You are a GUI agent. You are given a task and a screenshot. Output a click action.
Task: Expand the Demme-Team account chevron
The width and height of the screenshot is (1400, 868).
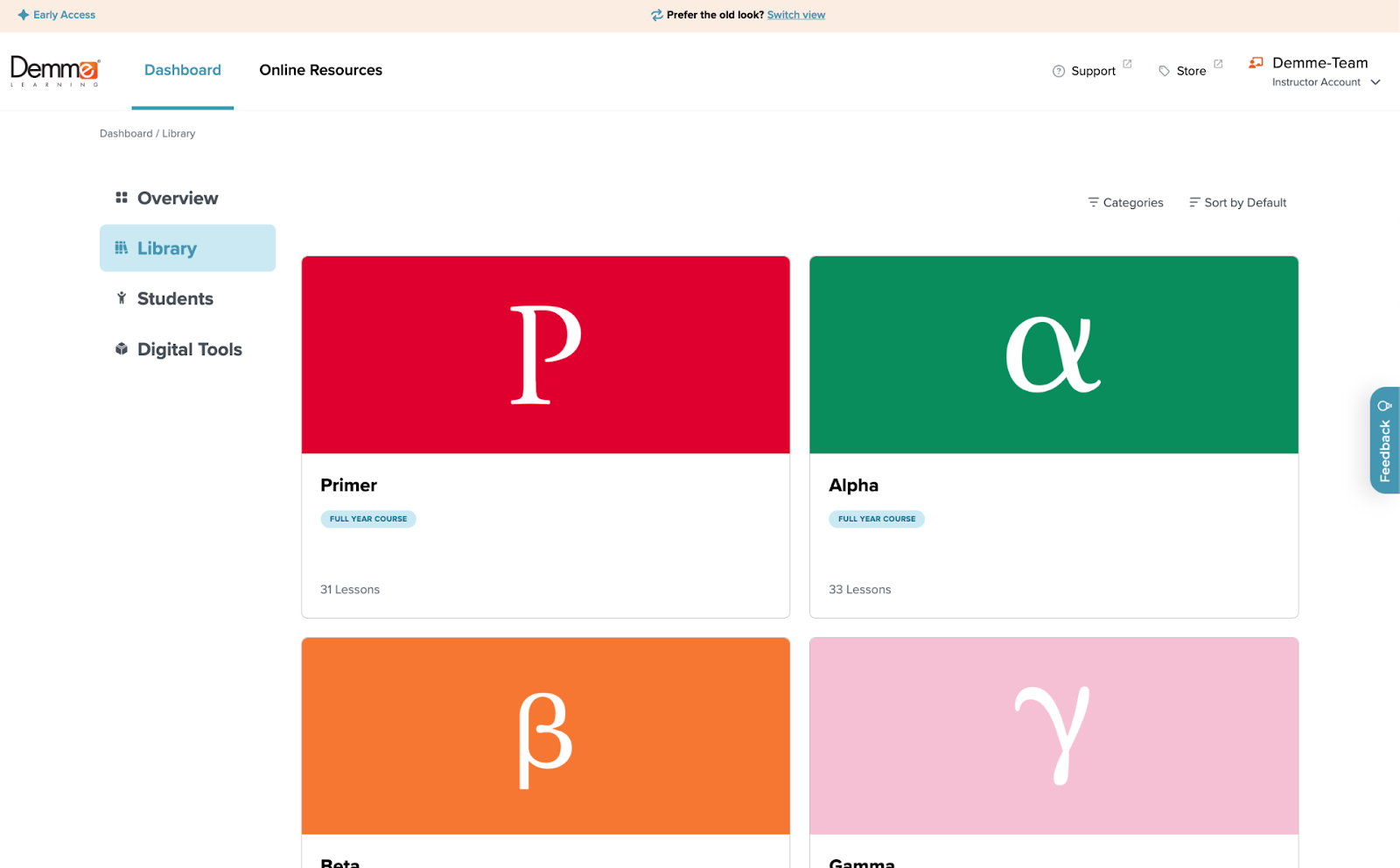(1375, 82)
